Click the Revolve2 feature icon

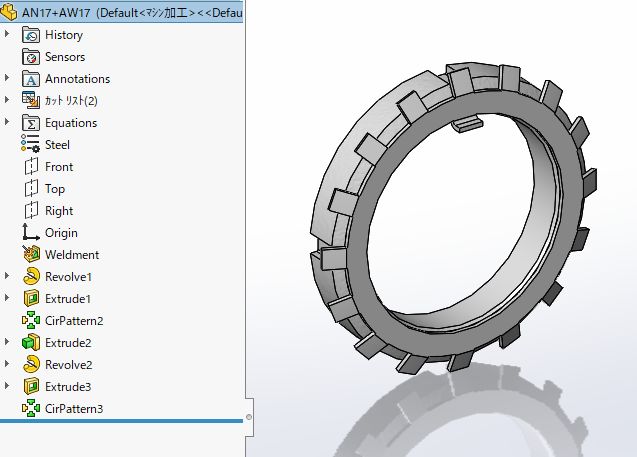(31, 364)
